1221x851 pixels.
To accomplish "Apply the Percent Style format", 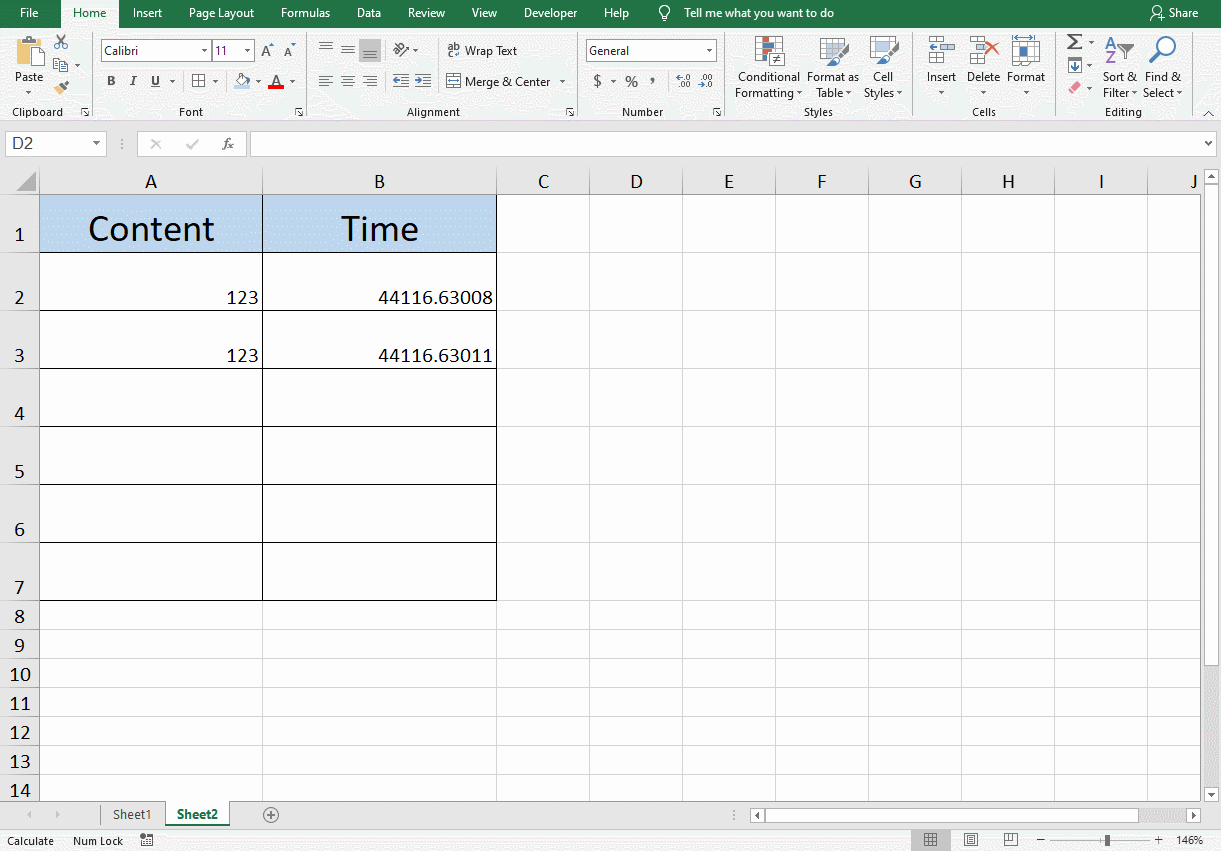I will [631, 81].
